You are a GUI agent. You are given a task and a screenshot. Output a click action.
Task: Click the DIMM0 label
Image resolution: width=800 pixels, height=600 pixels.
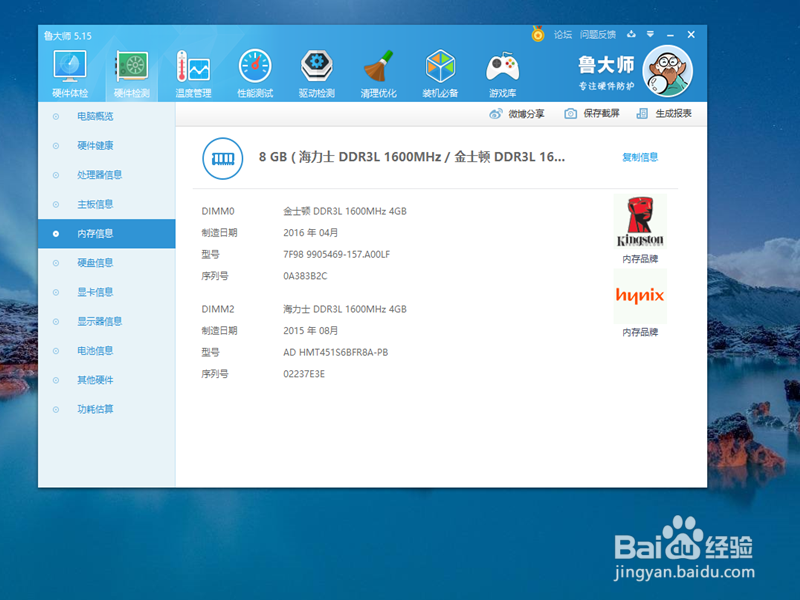[x=218, y=211]
